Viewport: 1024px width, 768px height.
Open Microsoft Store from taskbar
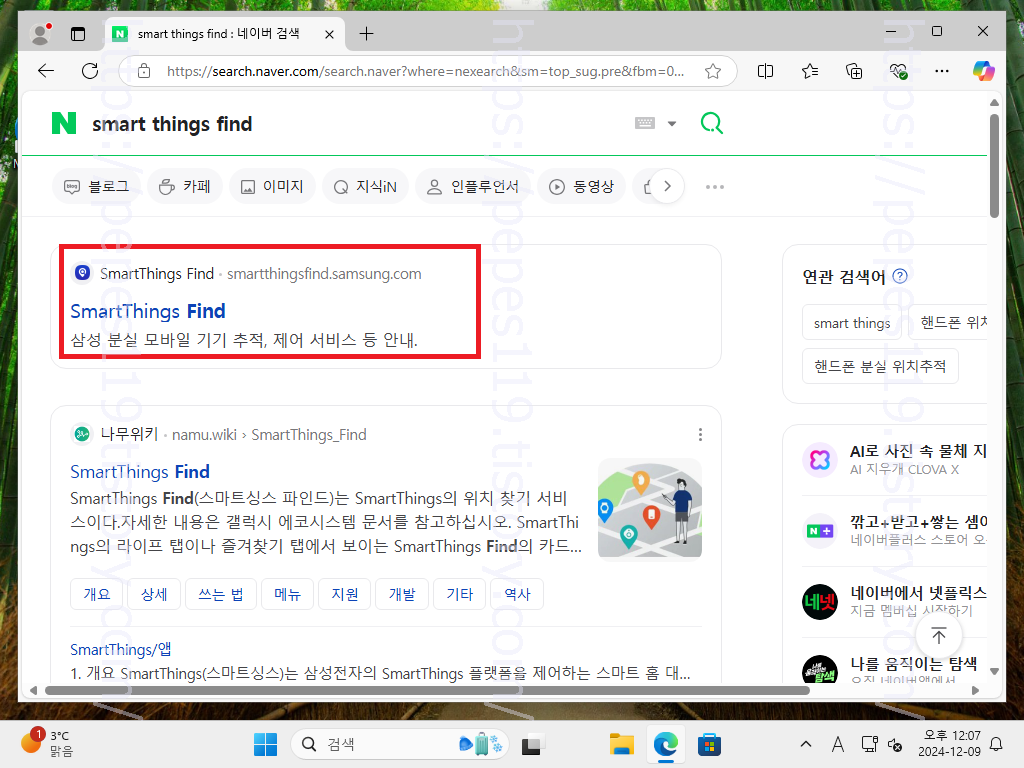pos(709,744)
